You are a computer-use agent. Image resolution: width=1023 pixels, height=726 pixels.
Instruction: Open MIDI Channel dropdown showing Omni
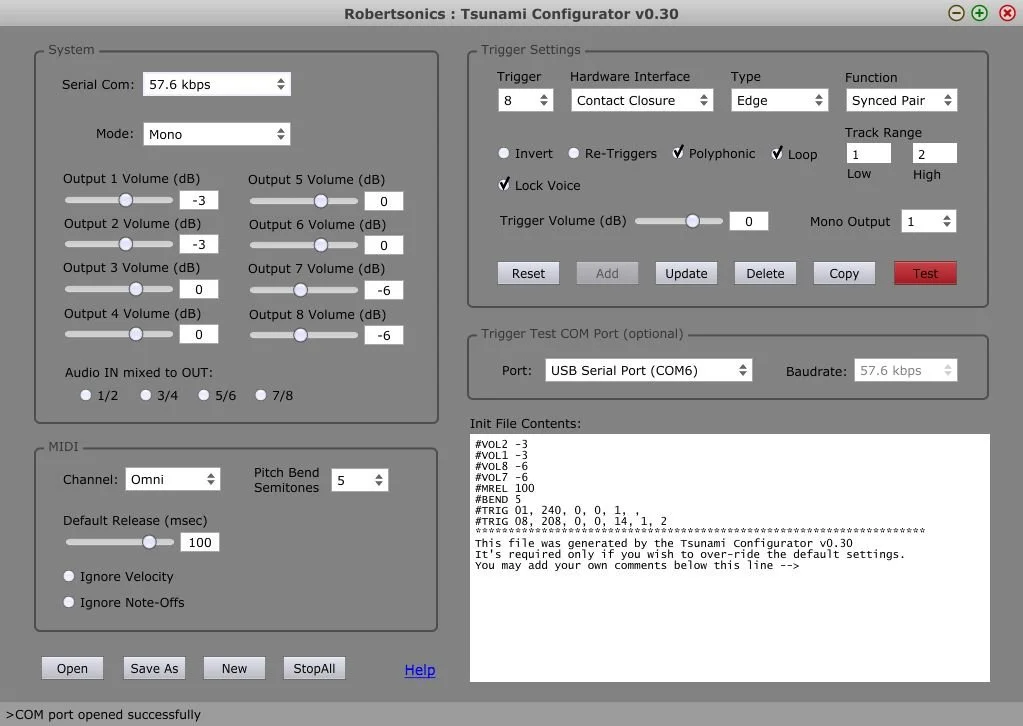tap(172, 479)
